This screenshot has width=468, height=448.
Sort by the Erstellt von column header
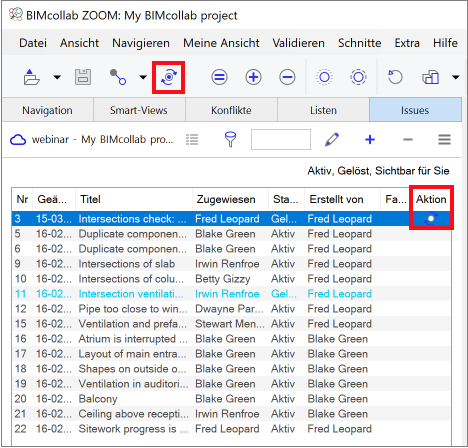(342, 199)
